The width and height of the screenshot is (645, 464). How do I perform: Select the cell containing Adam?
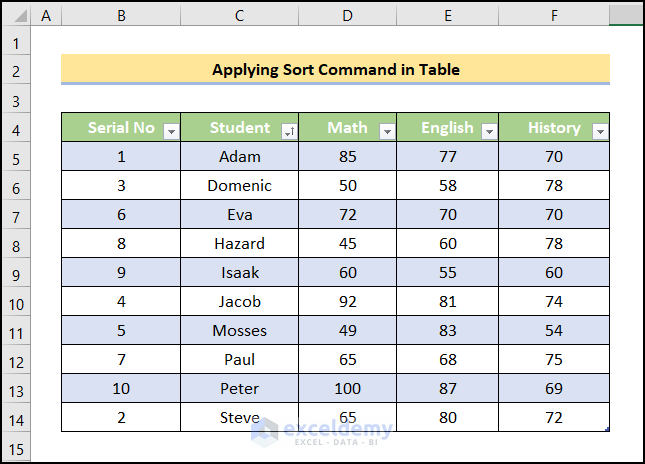pyautogui.click(x=239, y=157)
